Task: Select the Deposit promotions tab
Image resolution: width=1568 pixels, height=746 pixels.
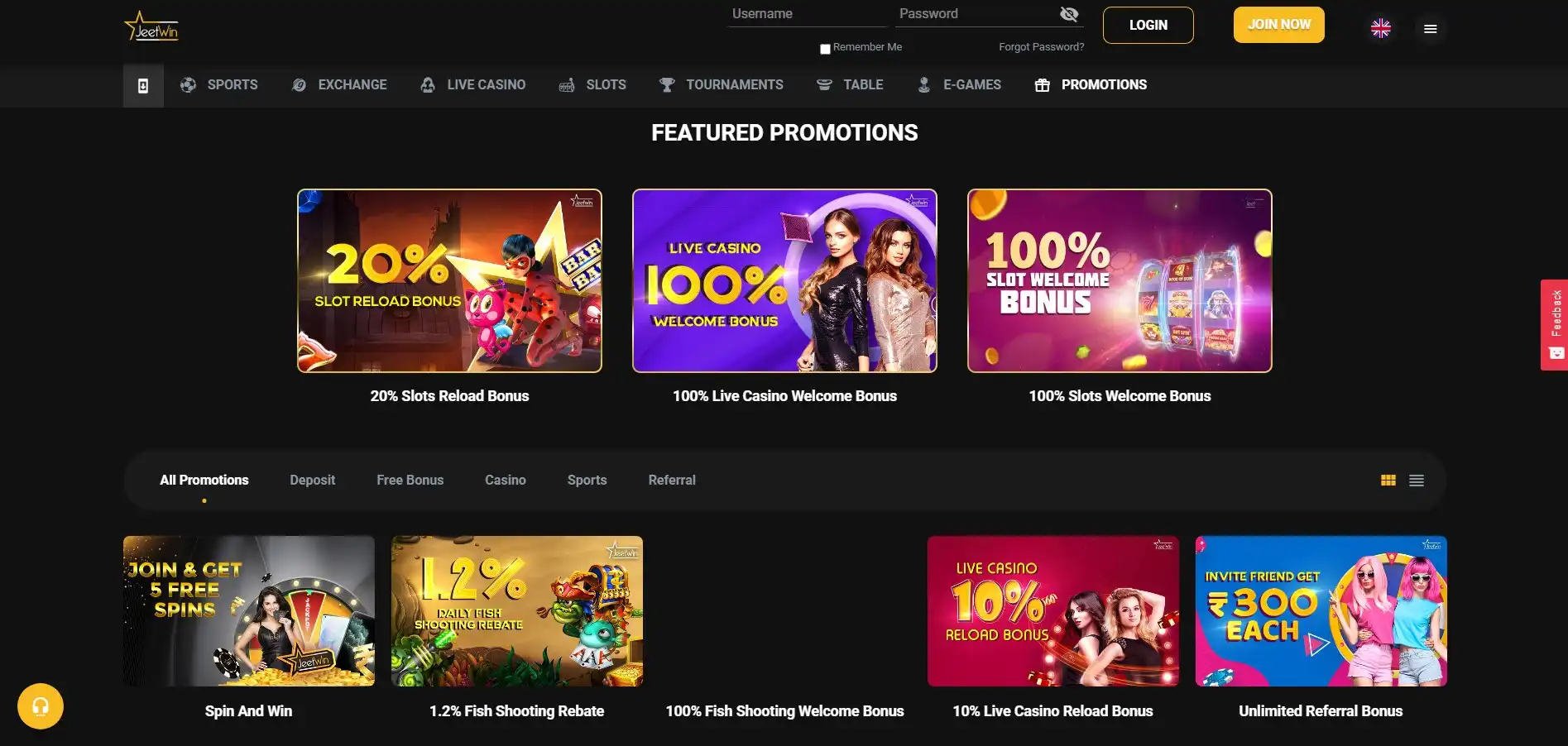Action: (312, 481)
